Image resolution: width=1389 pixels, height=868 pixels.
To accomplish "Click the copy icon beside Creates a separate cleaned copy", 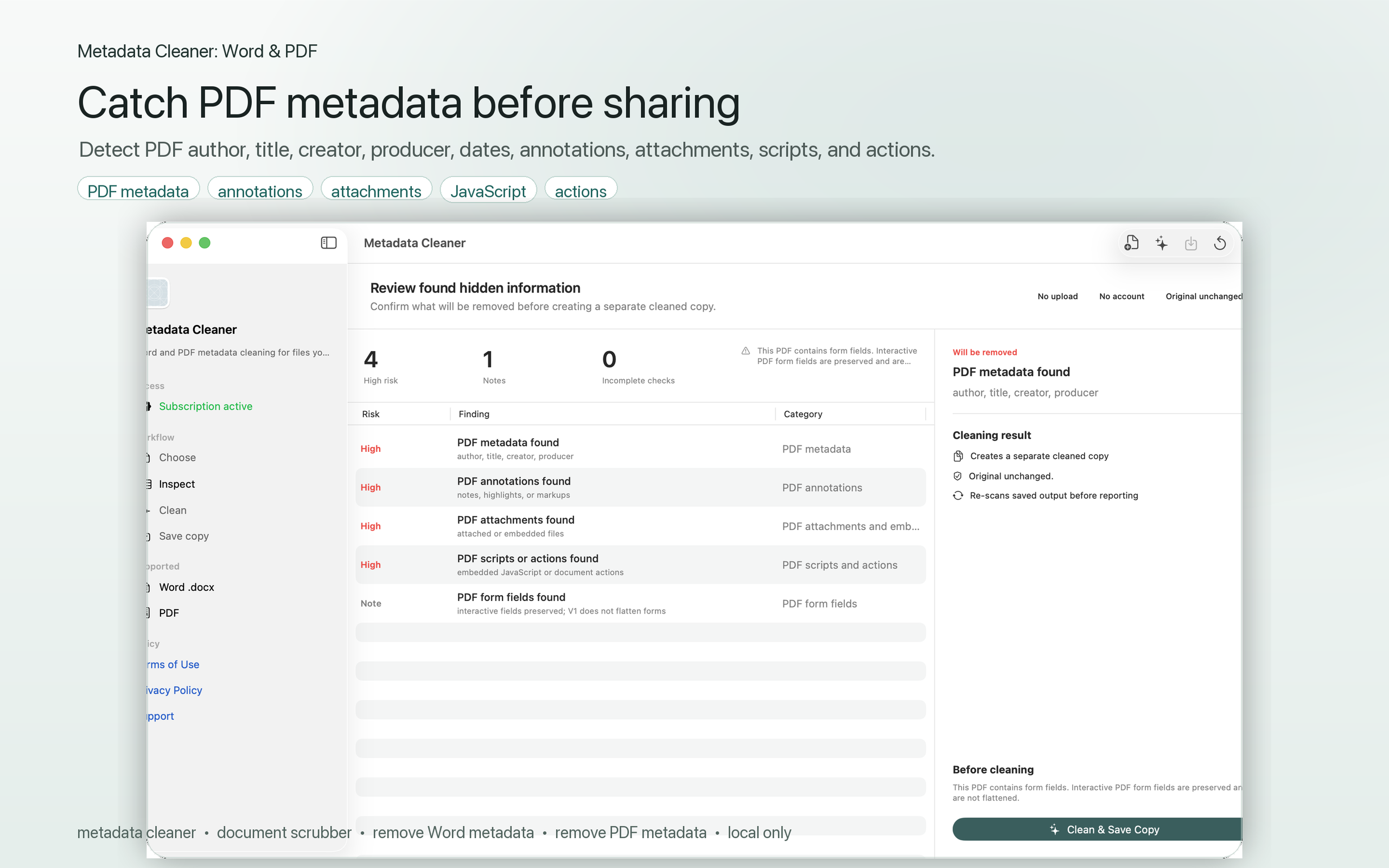I will point(958,456).
